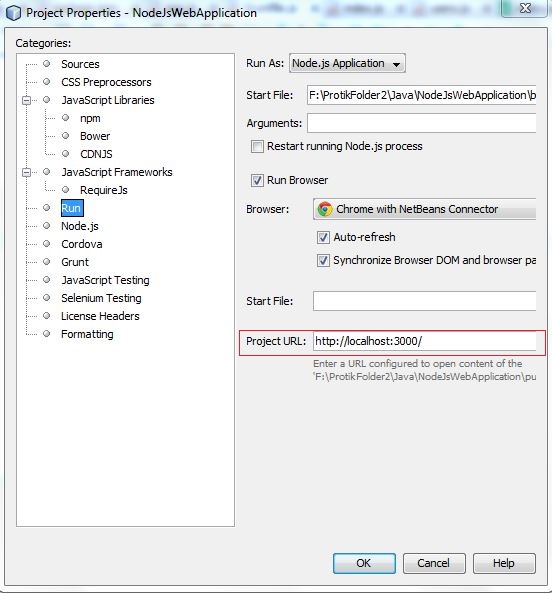
Task: Uncheck the Run Browser checkbox
Action: click(x=257, y=180)
